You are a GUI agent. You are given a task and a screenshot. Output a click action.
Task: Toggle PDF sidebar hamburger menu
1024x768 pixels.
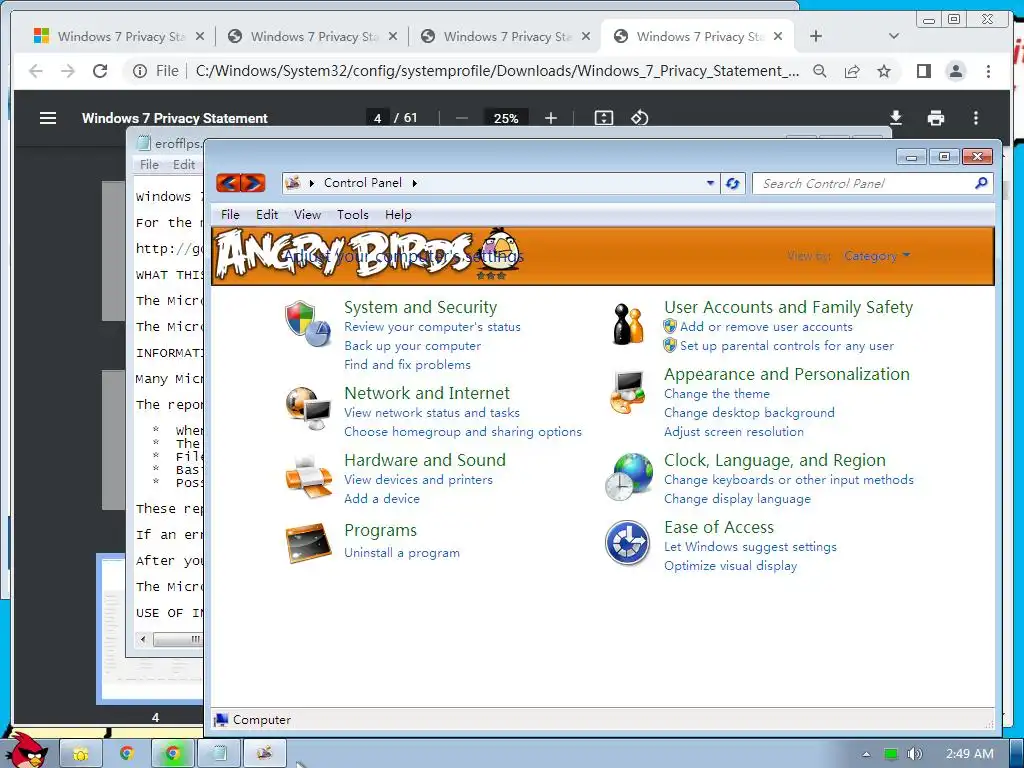pos(48,118)
